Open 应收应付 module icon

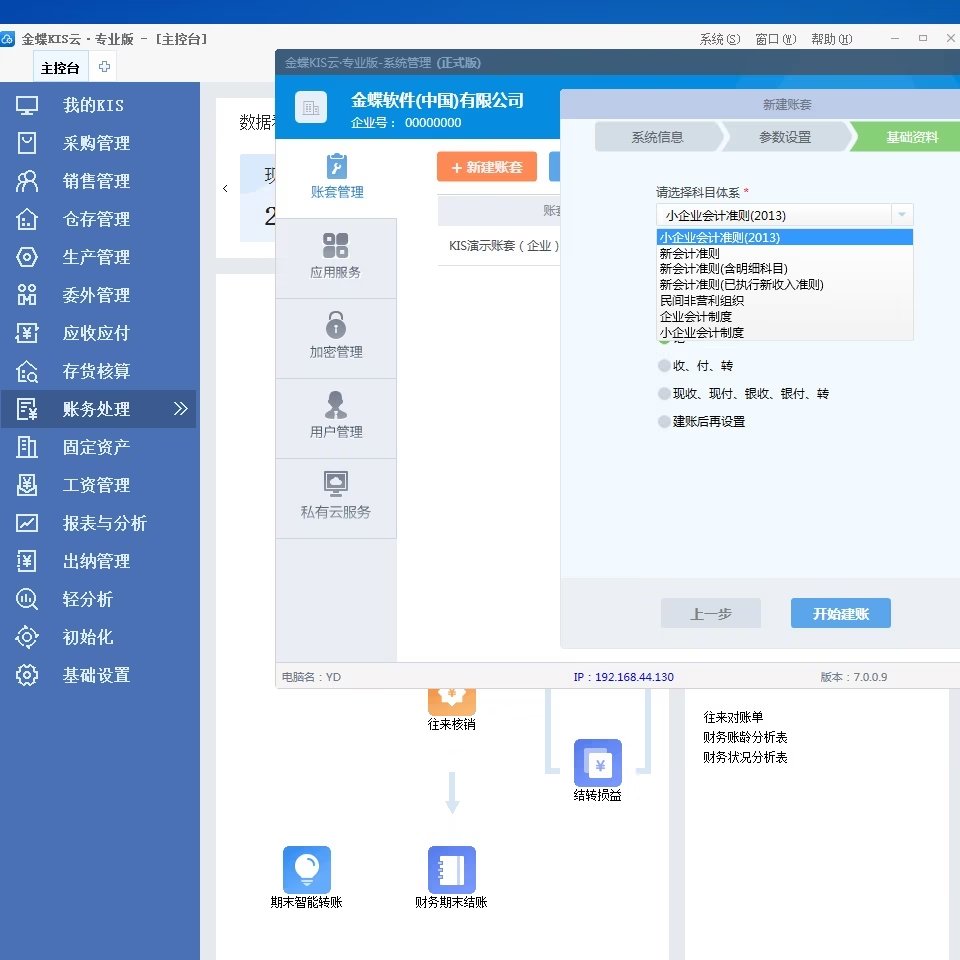26,333
